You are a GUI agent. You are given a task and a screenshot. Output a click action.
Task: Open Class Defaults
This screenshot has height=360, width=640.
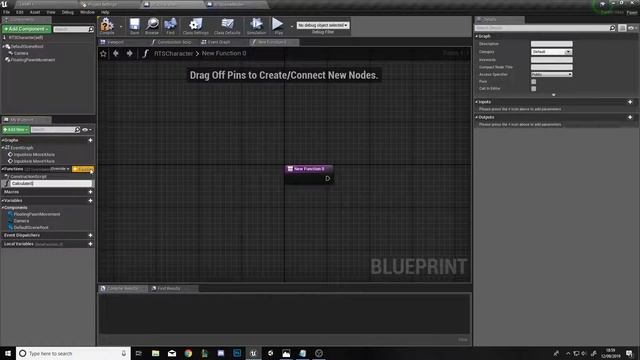(227, 26)
